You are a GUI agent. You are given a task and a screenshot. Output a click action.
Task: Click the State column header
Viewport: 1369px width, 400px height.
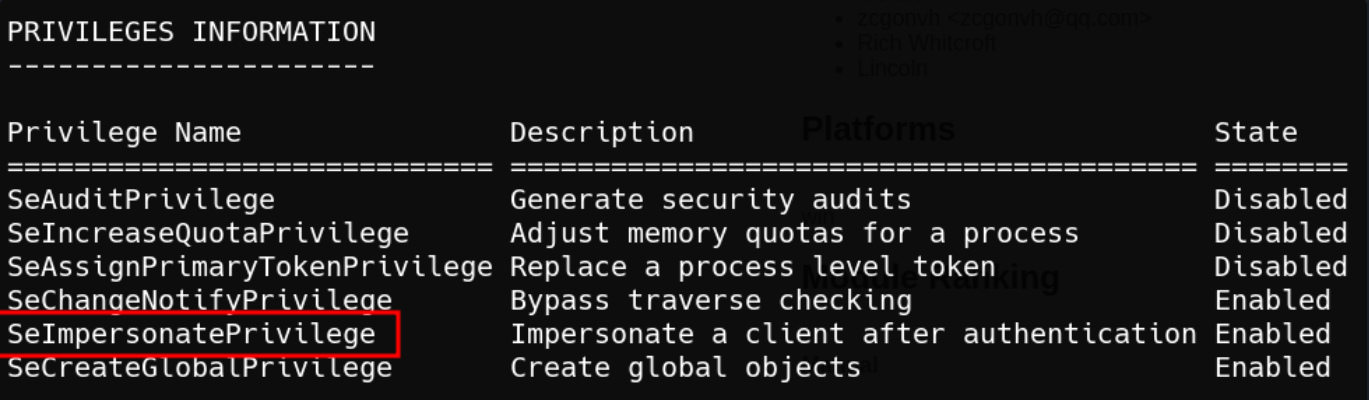pos(1255,132)
